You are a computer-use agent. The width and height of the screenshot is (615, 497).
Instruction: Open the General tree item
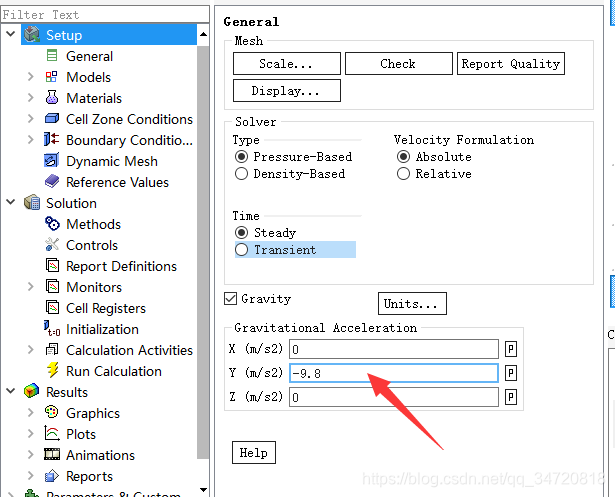[x=89, y=56]
